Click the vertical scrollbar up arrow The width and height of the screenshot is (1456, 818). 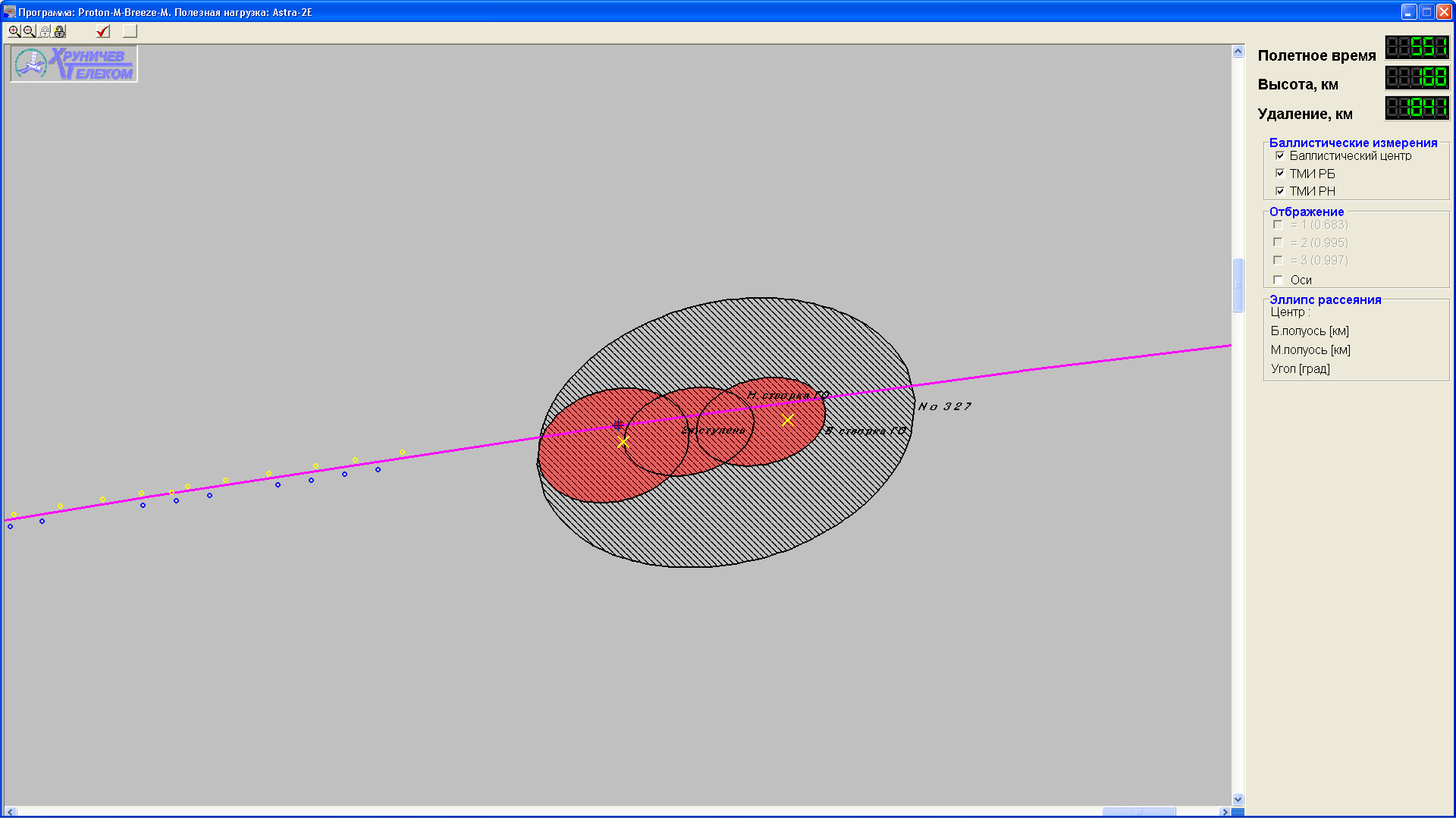[1238, 52]
